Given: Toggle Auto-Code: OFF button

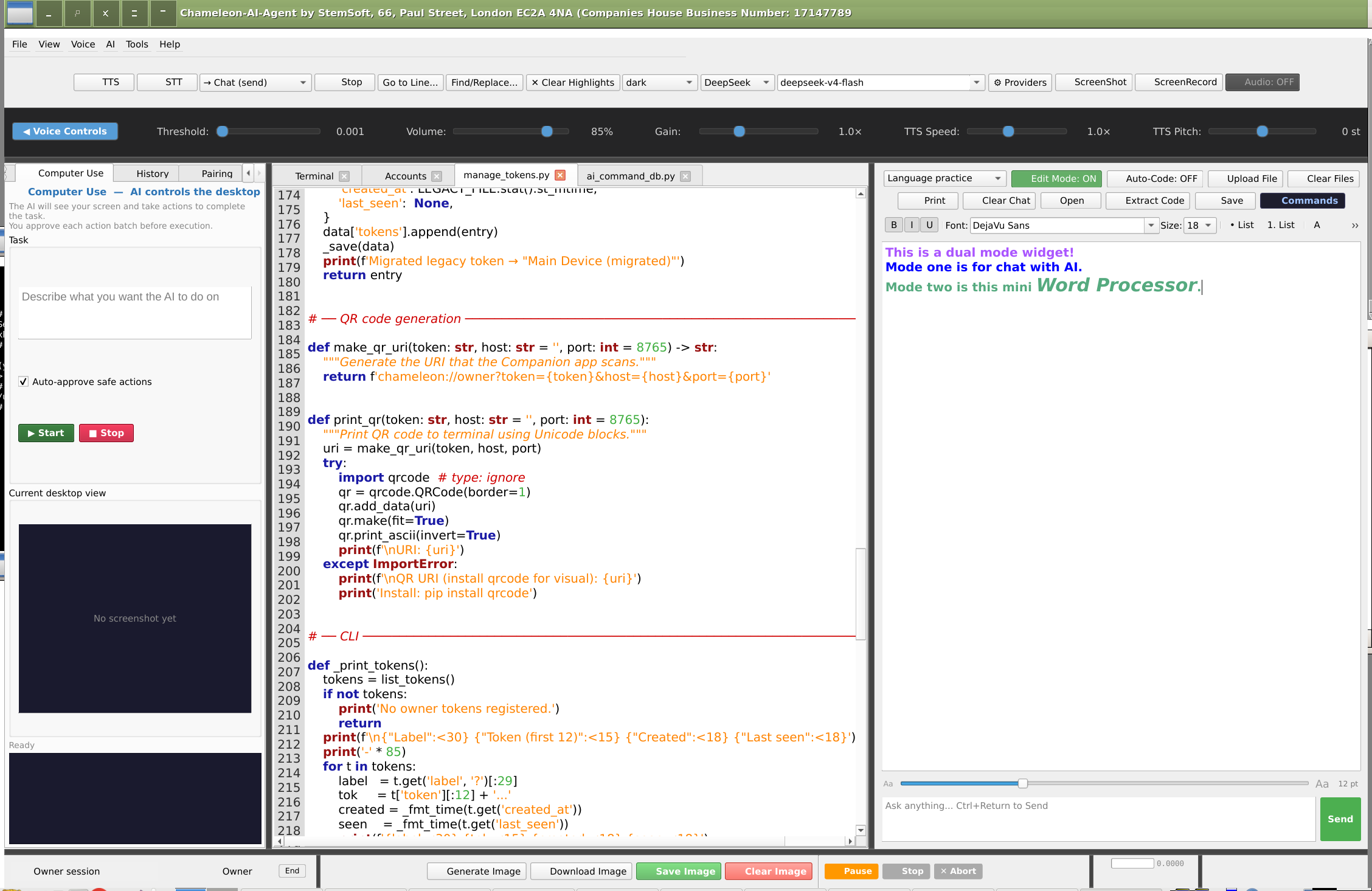Looking at the screenshot, I should pos(1155,178).
